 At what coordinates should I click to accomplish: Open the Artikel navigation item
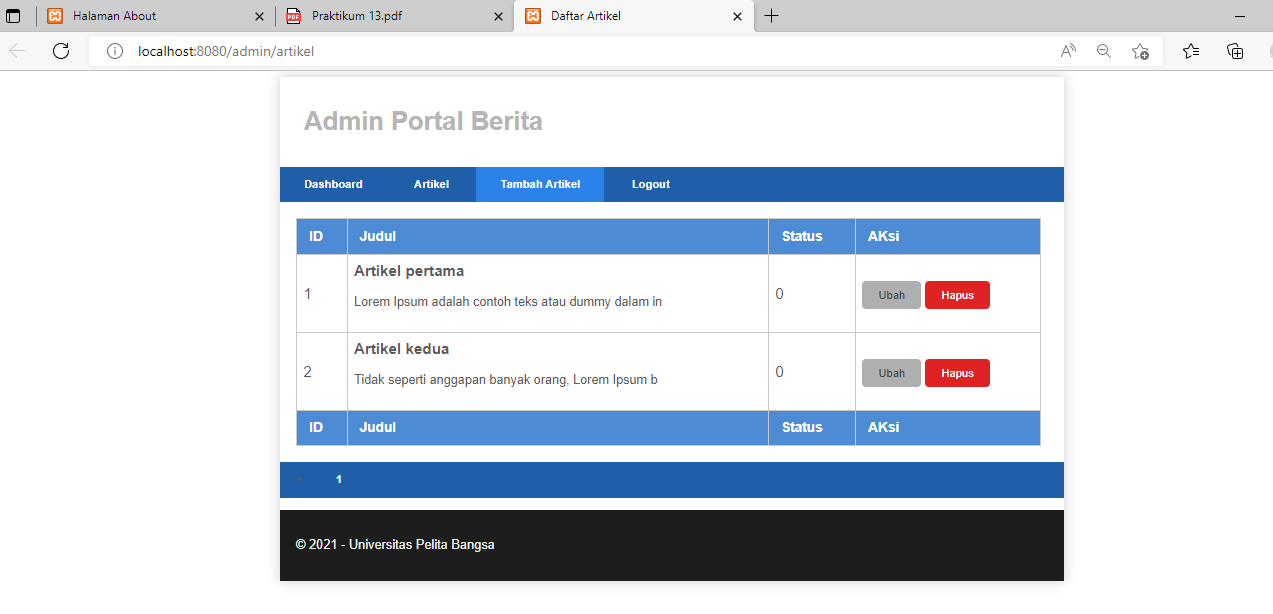[431, 184]
